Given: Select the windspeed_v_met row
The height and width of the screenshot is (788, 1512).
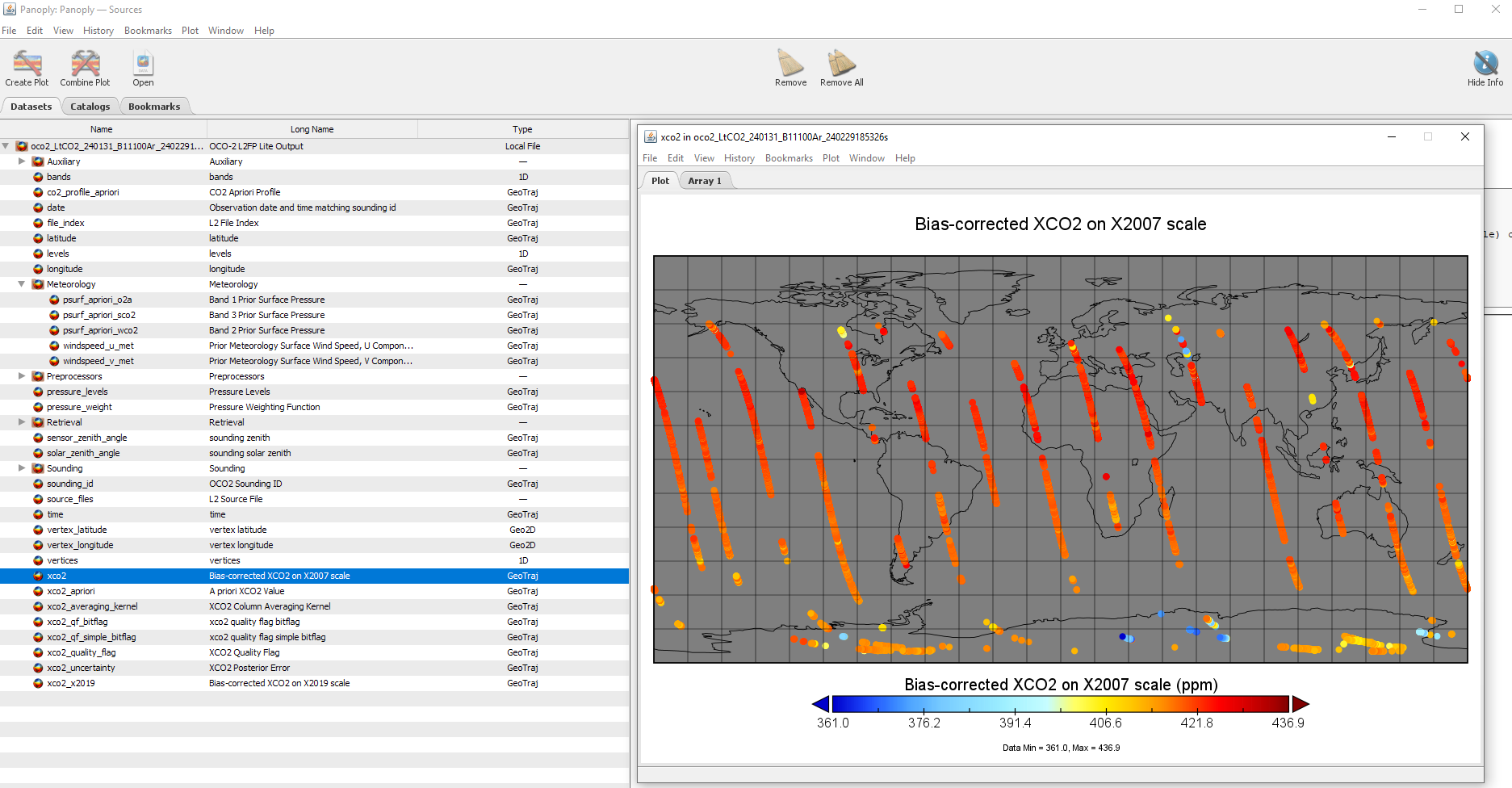Looking at the screenshot, I should (x=314, y=361).
